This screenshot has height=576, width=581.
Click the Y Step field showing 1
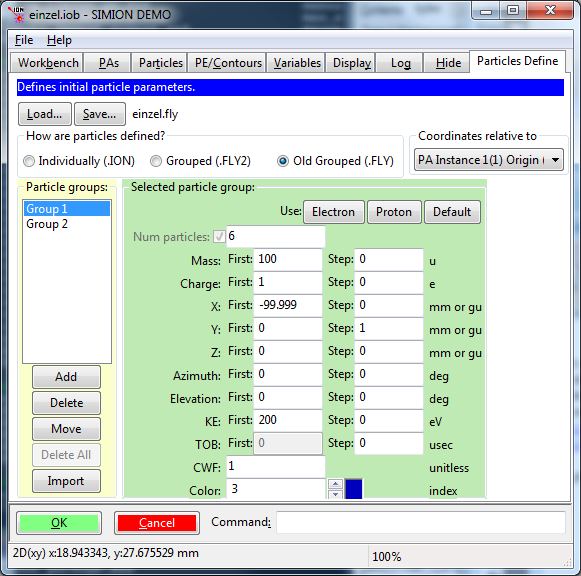pyautogui.click(x=389, y=328)
